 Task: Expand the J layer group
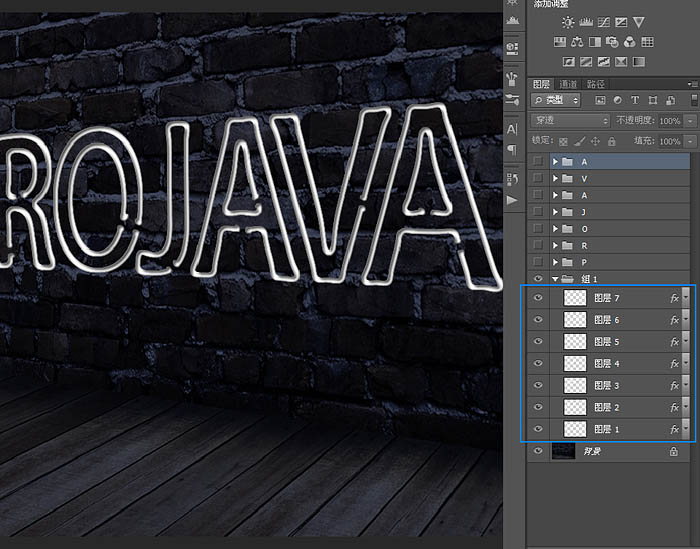click(x=555, y=211)
